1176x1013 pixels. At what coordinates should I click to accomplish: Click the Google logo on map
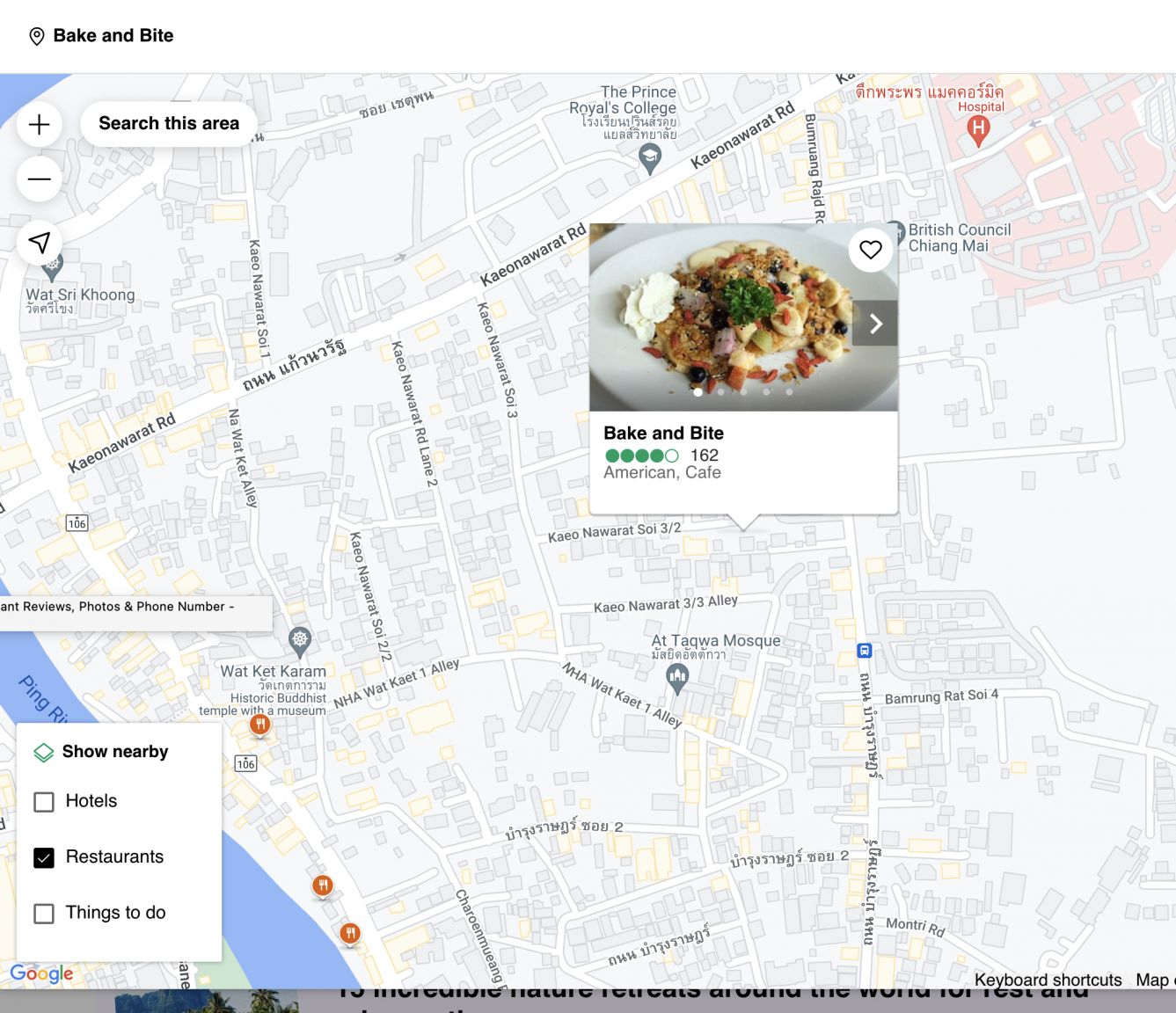(41, 973)
